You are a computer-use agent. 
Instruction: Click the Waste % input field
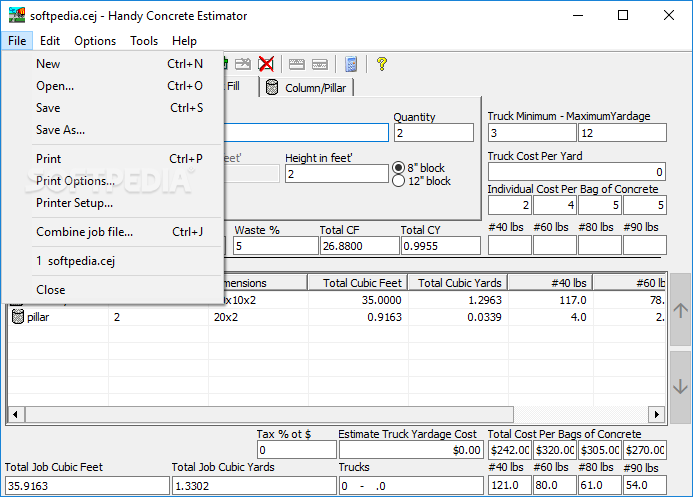(275, 246)
